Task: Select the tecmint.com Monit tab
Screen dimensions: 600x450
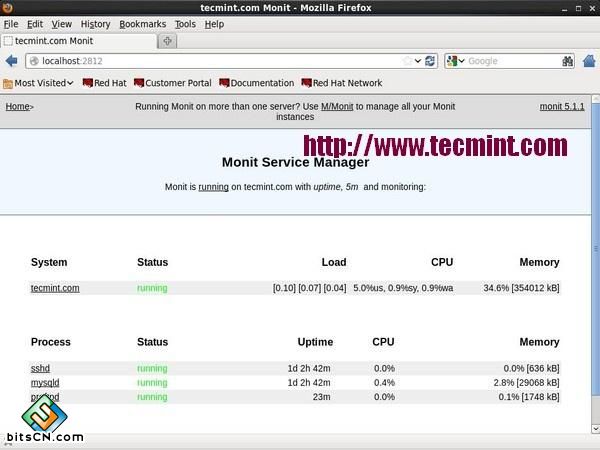Action: [x=78, y=41]
